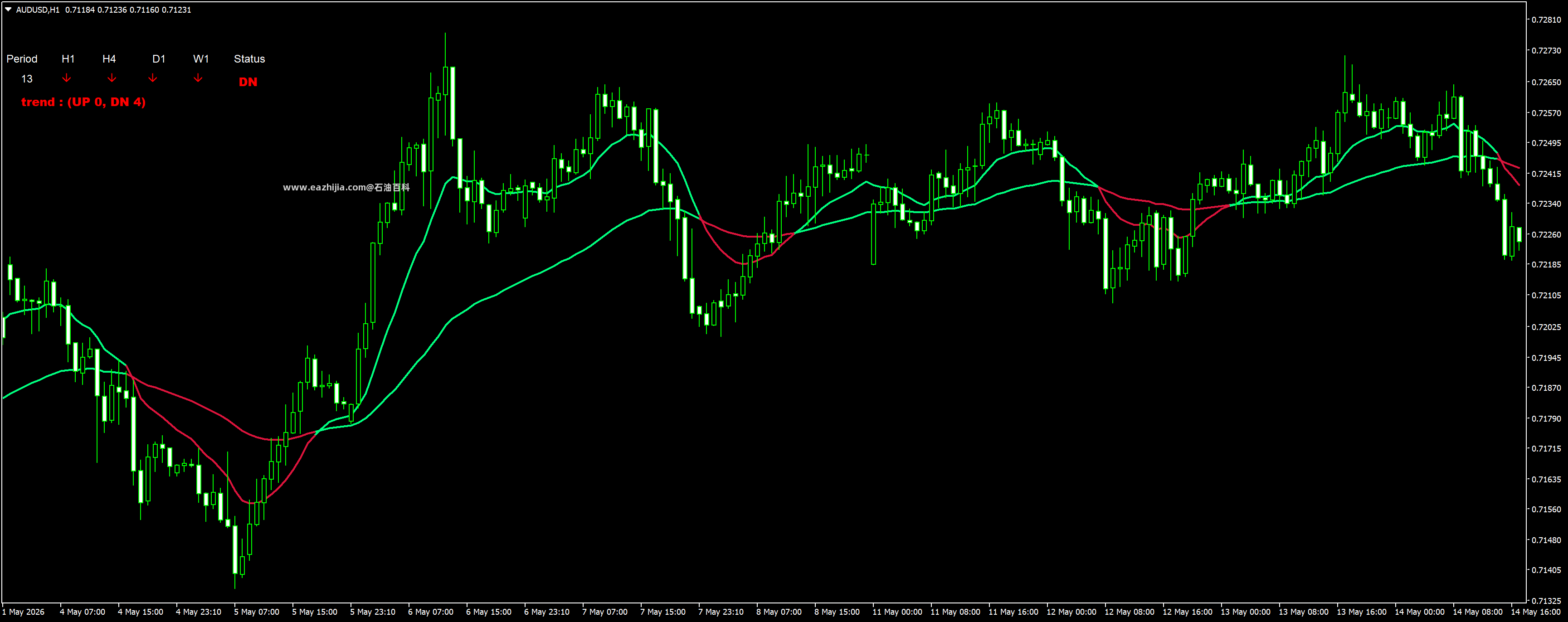Click the 6 May 07:00 time label
This screenshot has height=622, width=1568.
[x=431, y=612]
